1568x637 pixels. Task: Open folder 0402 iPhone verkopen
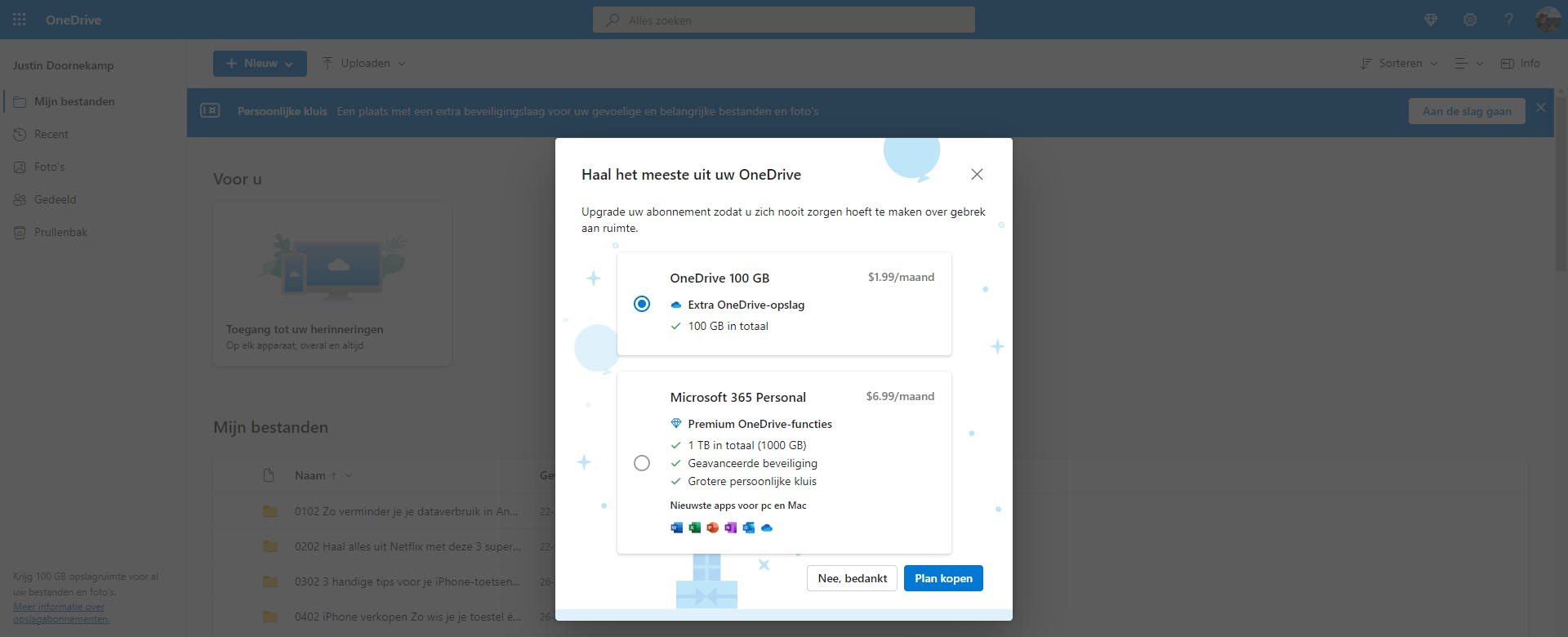408,617
